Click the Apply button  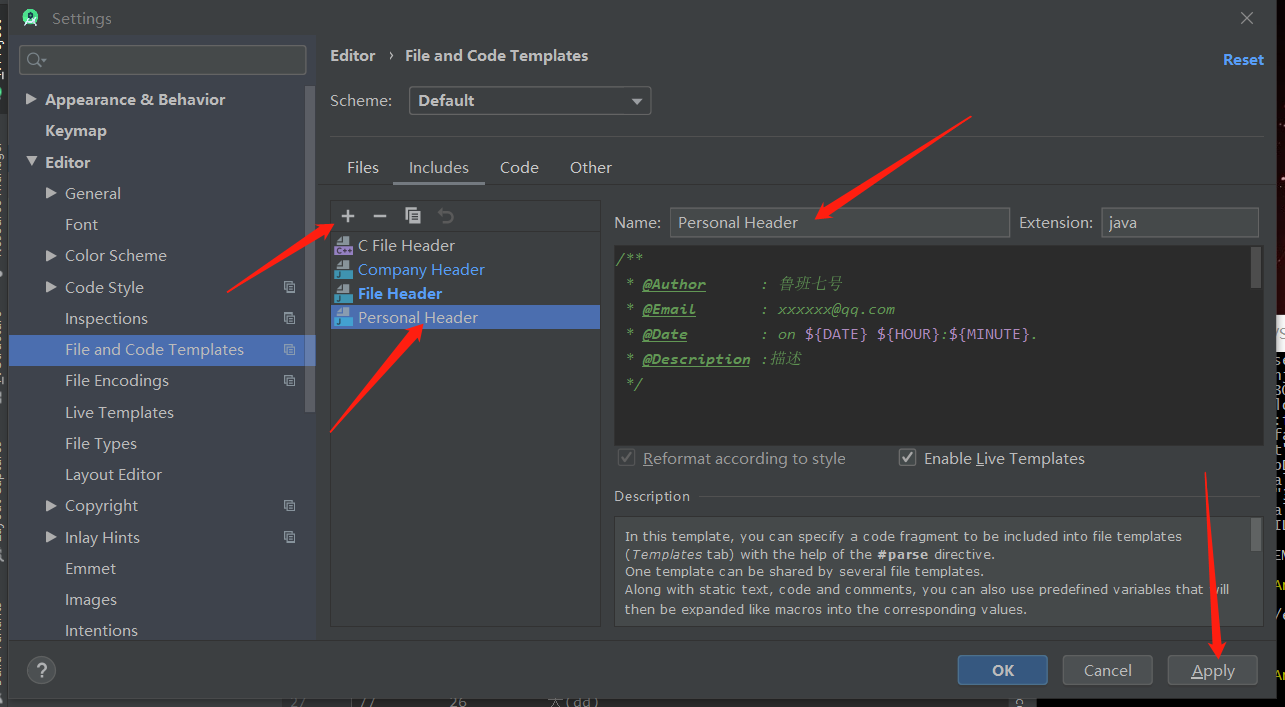[x=1212, y=670]
